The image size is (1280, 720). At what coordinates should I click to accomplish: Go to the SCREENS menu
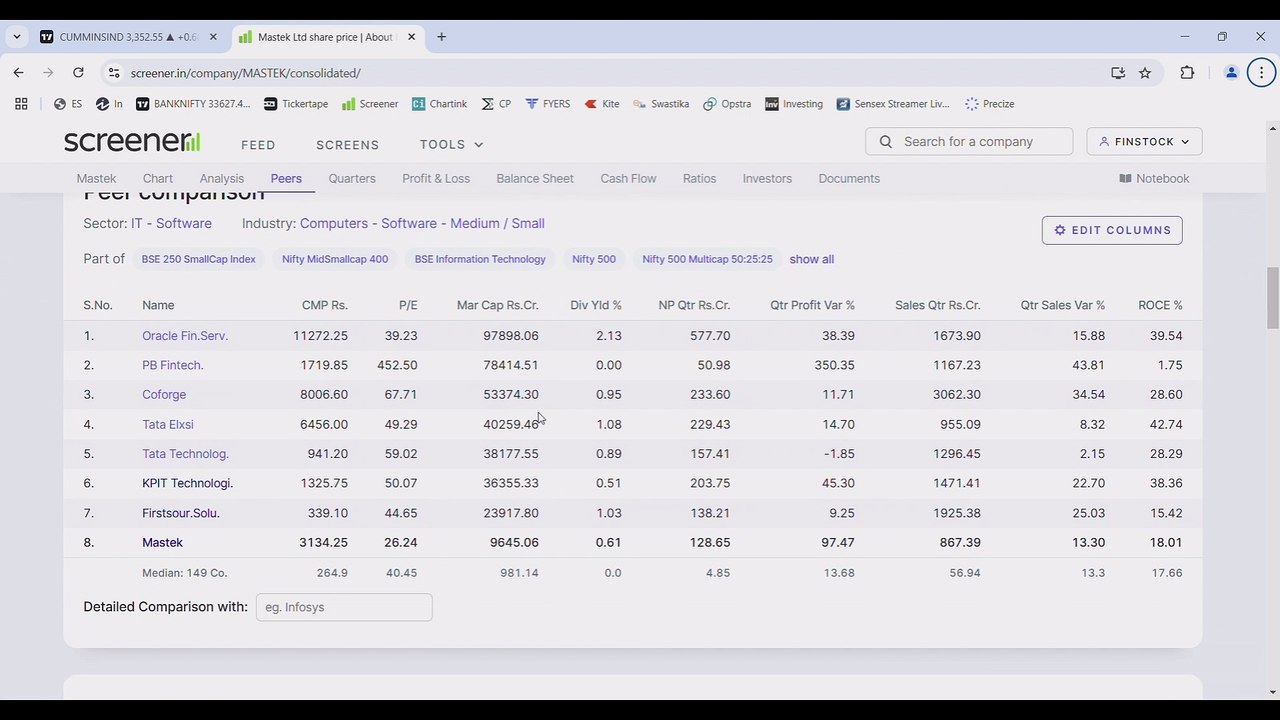pyautogui.click(x=347, y=145)
